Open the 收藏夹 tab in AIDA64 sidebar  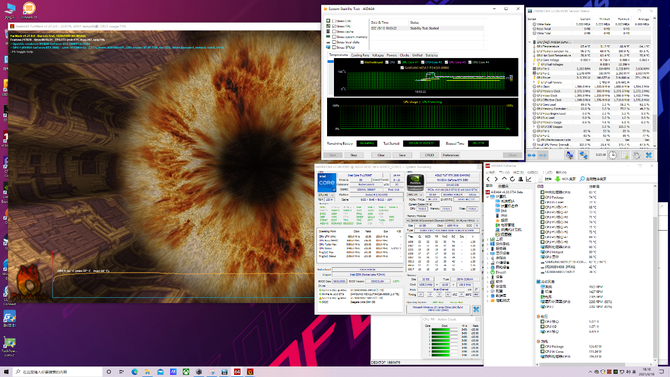click(503, 186)
